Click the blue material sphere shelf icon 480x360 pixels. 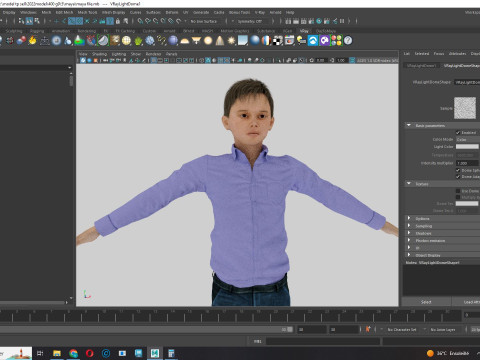pyautogui.click(x=255, y=41)
